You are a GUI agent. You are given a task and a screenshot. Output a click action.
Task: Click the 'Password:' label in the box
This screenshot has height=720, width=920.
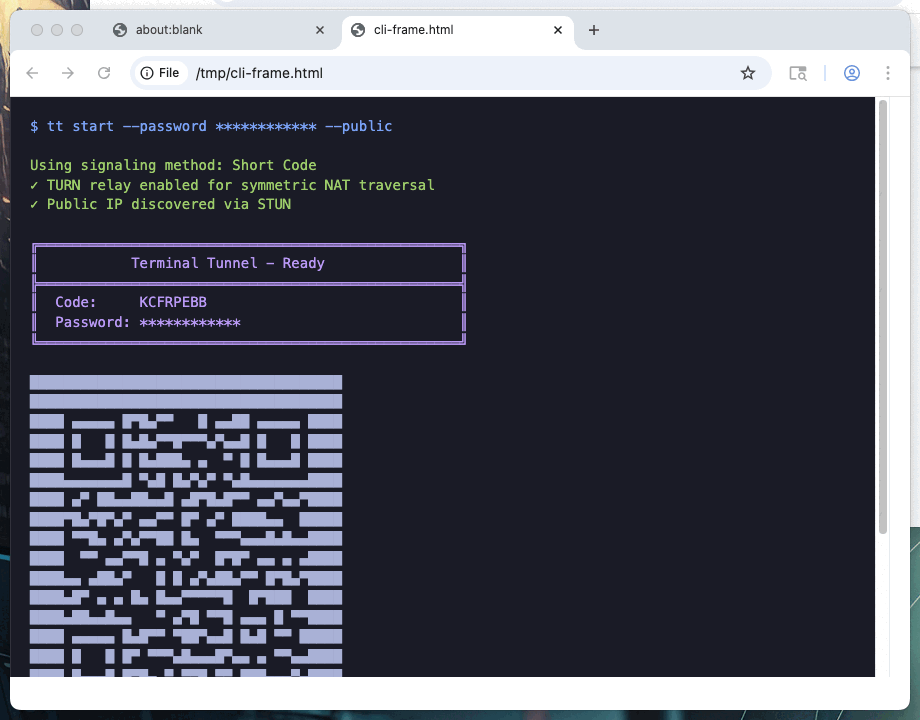tap(92, 322)
